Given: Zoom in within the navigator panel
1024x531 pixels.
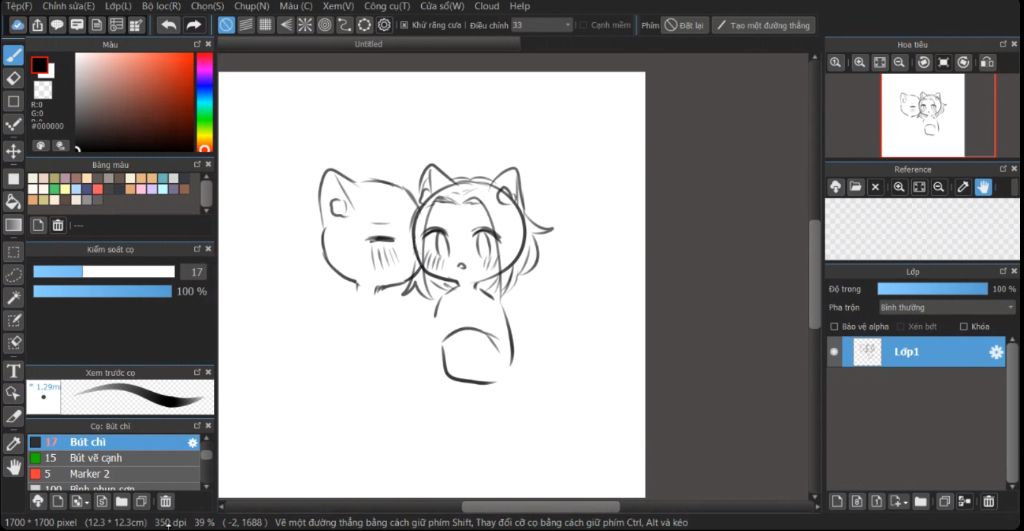Looking at the screenshot, I should pyautogui.click(x=859, y=62).
